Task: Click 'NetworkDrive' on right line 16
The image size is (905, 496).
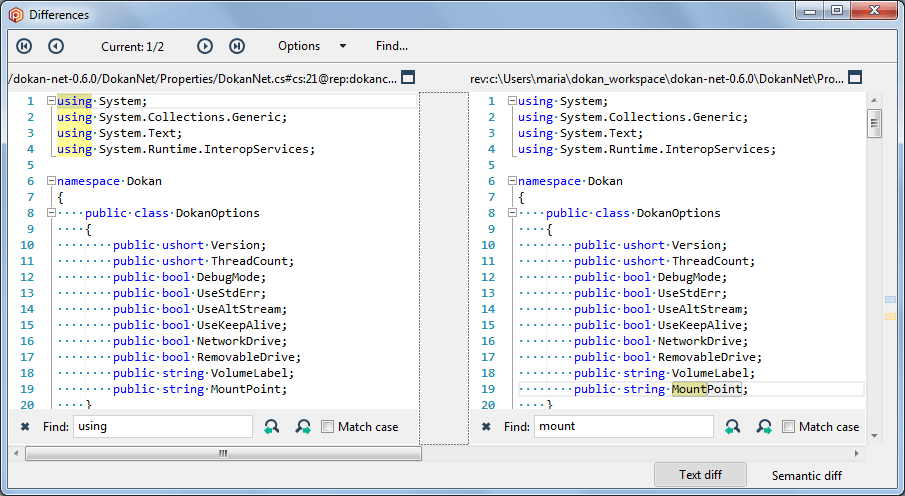Action: (x=700, y=341)
